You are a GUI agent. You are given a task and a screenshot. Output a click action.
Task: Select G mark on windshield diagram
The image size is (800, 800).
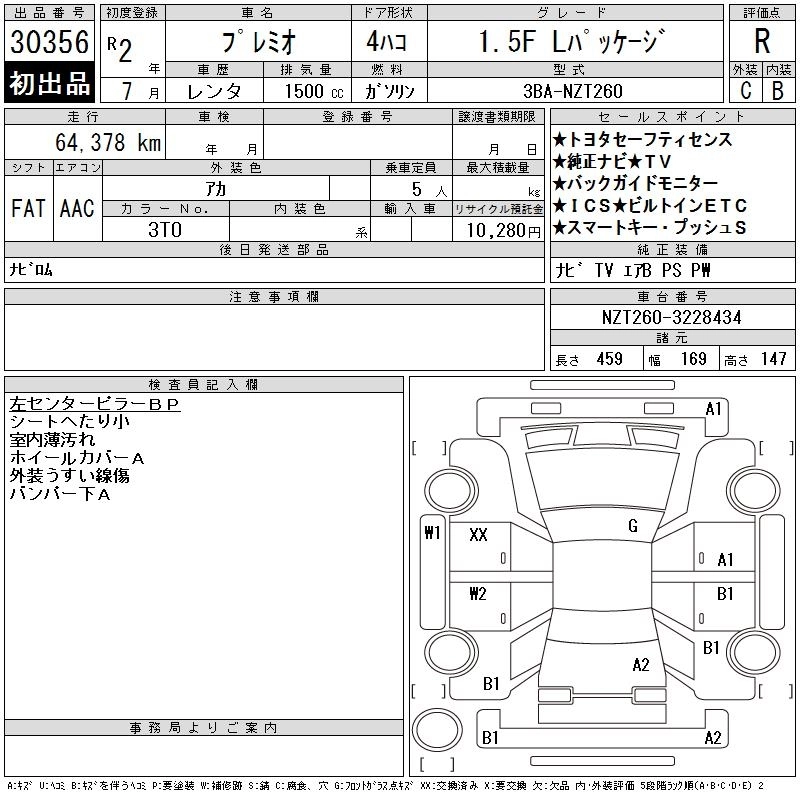[633, 526]
